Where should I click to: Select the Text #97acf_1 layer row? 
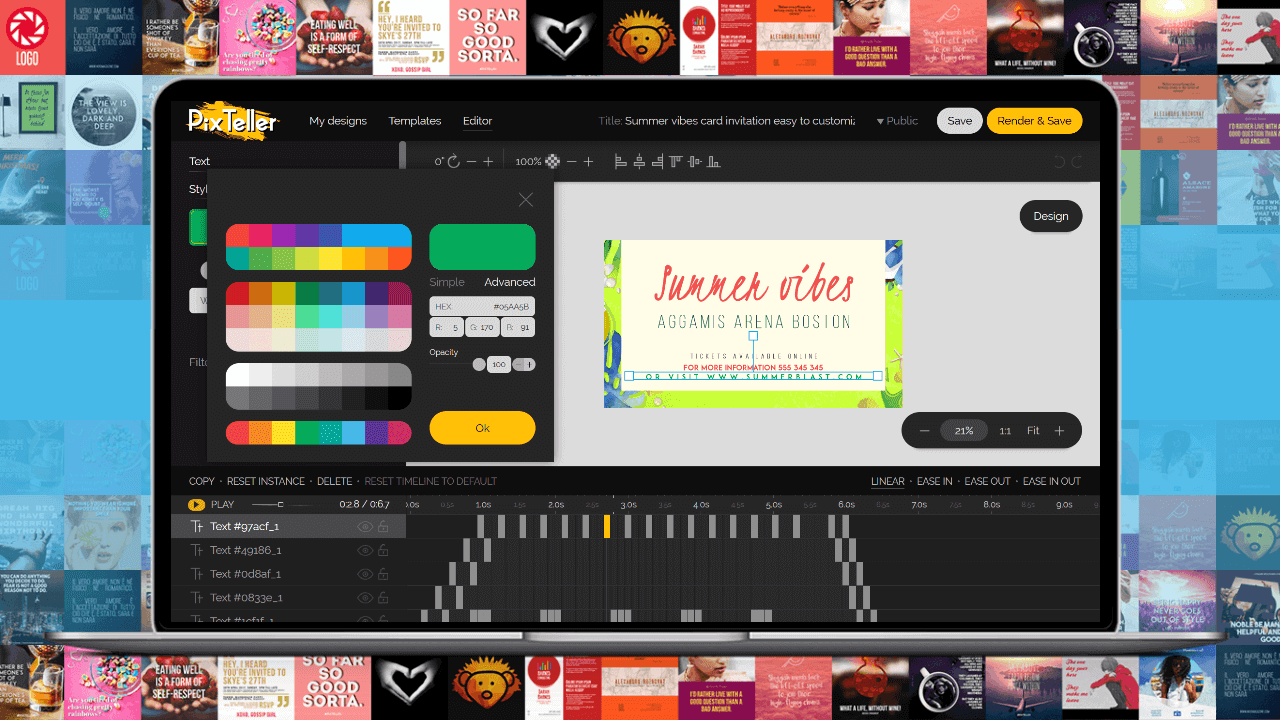tap(288, 526)
